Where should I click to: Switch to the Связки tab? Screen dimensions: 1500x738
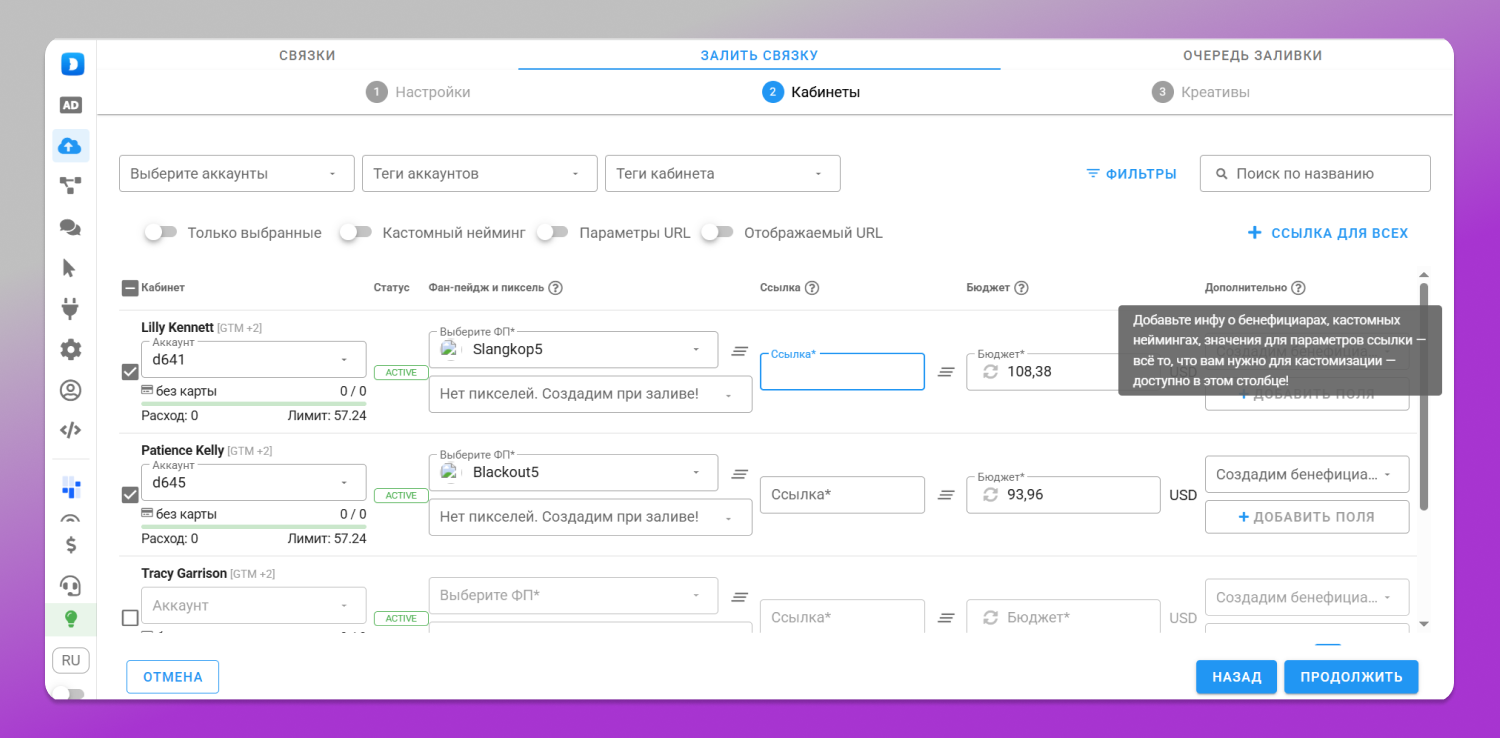coord(307,55)
